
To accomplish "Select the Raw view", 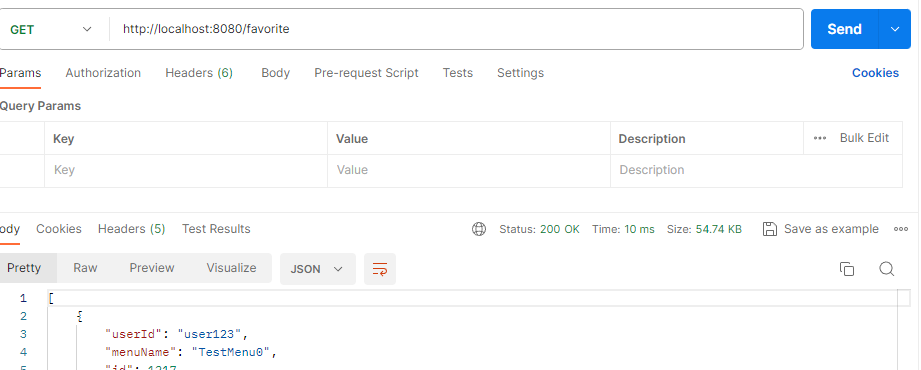I will tap(85, 268).
